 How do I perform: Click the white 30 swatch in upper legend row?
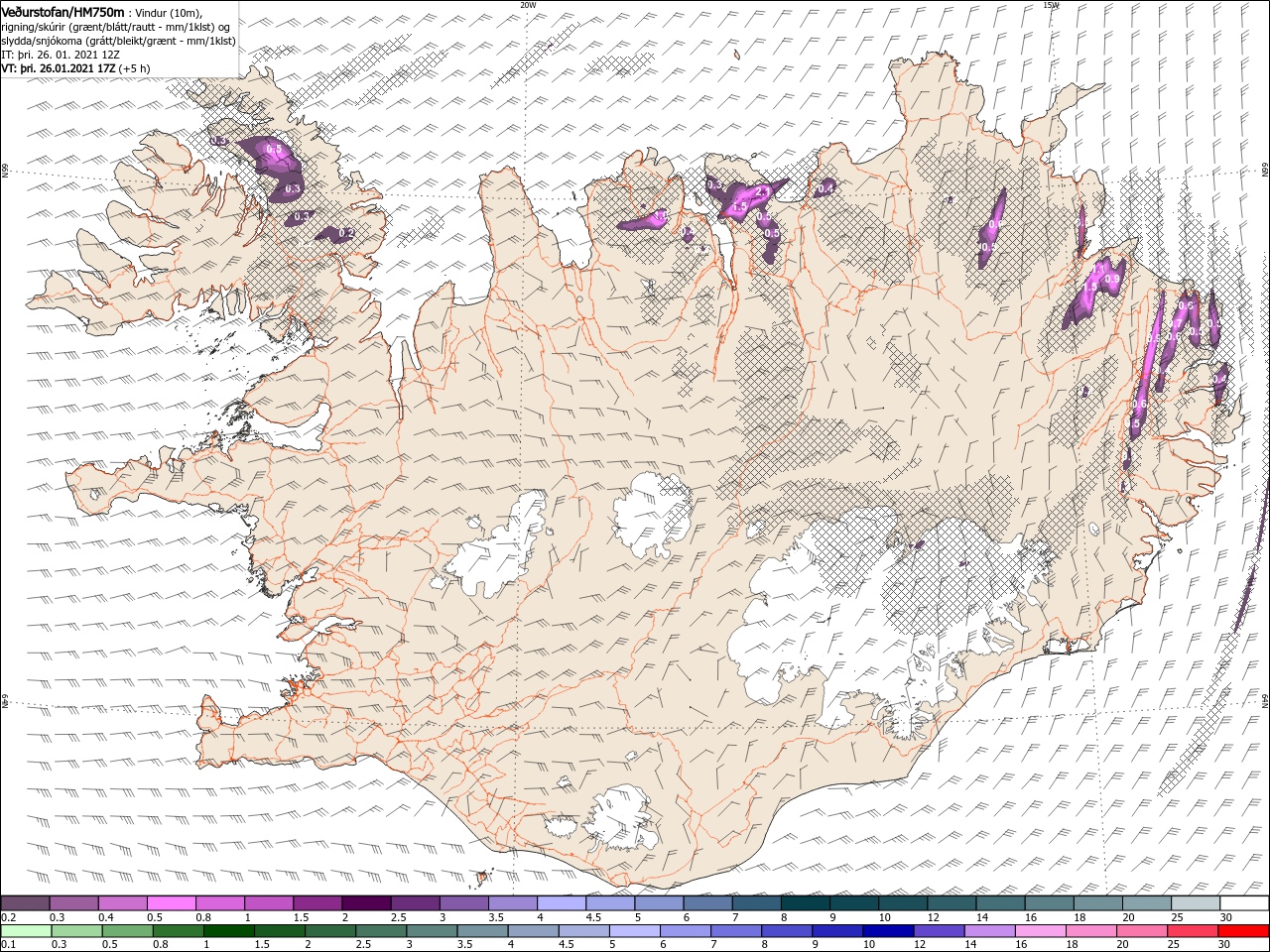1244,903
